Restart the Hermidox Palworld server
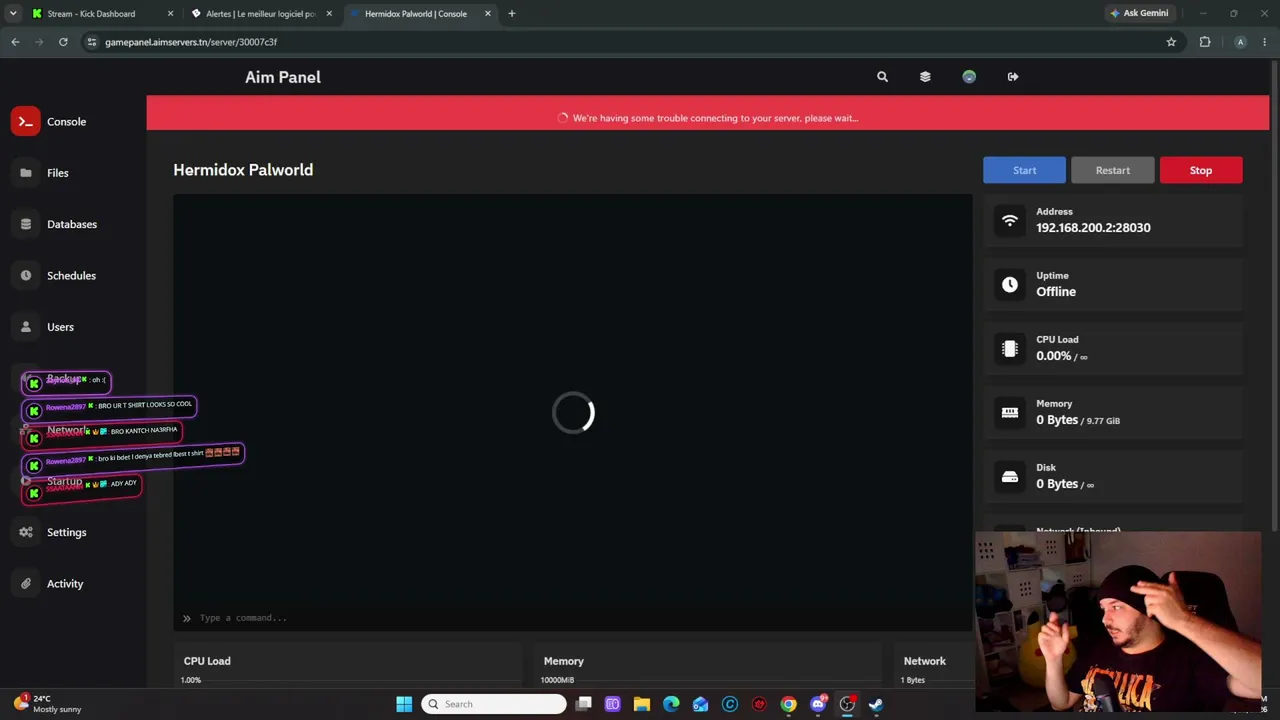 [1113, 170]
